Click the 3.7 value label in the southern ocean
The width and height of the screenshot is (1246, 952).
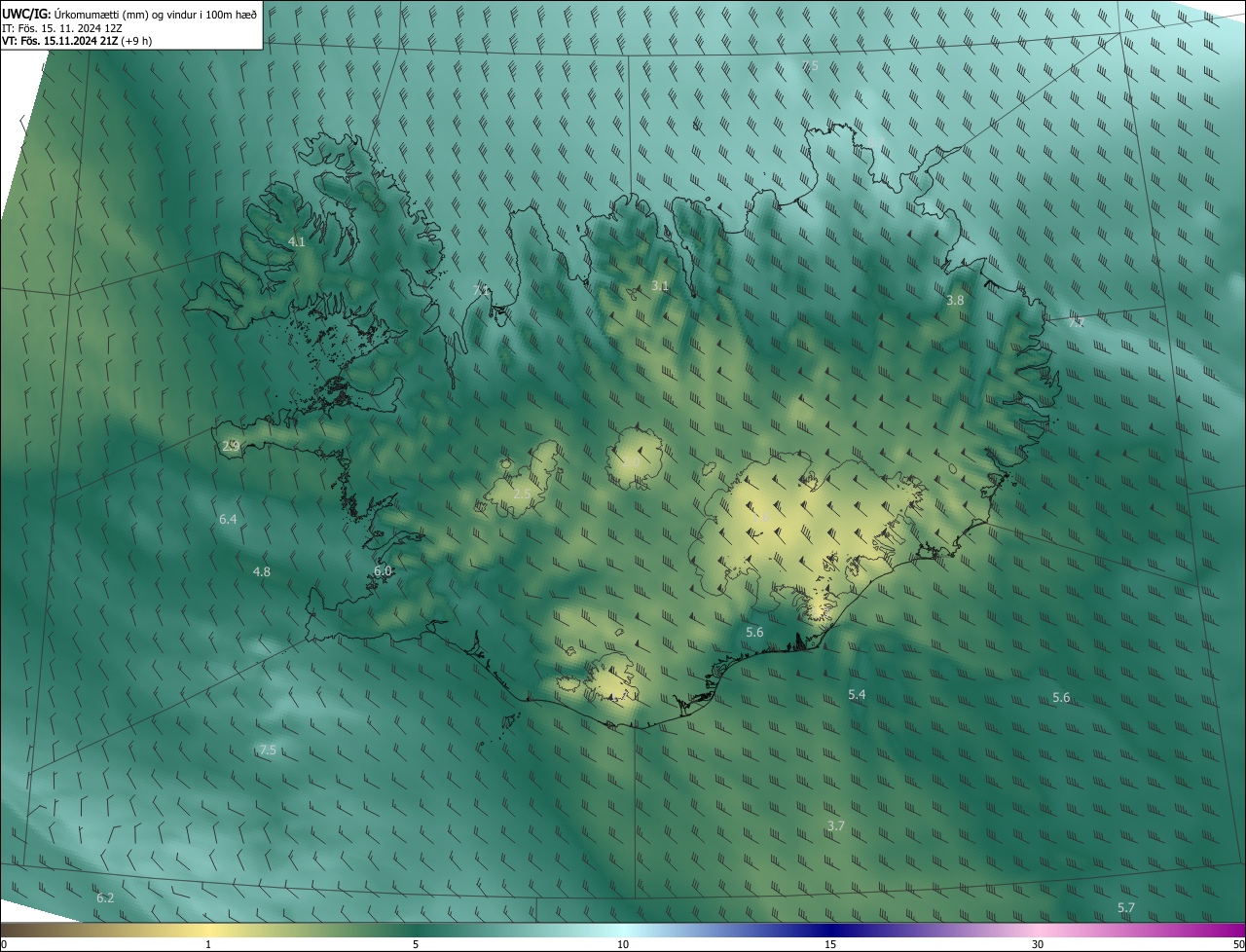(836, 826)
